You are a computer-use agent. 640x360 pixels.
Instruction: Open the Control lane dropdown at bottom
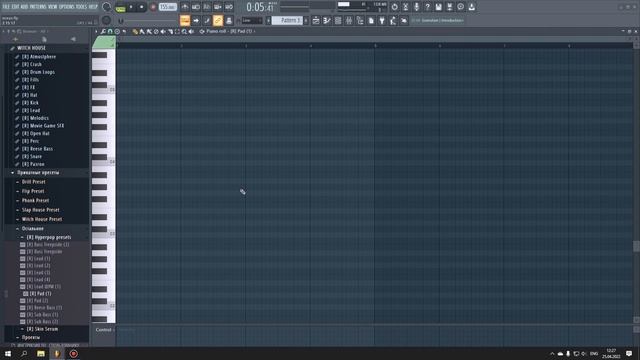click(104, 330)
